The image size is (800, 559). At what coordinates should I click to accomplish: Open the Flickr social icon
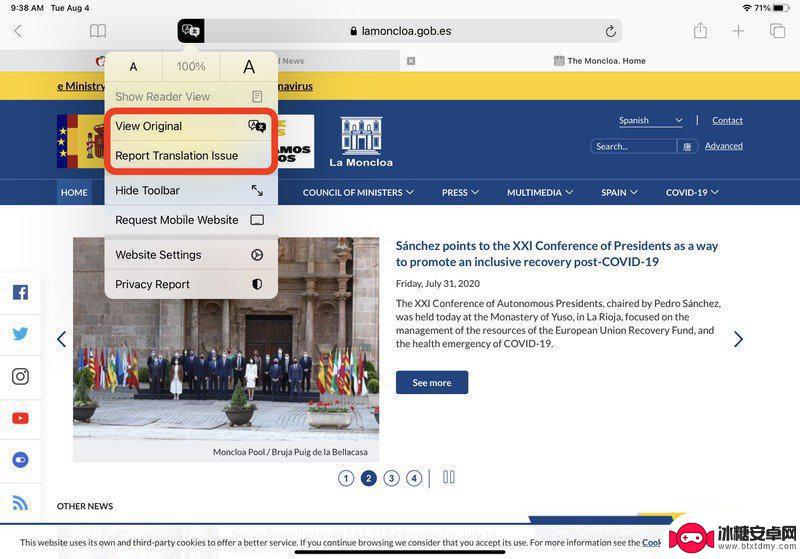(x=20, y=460)
